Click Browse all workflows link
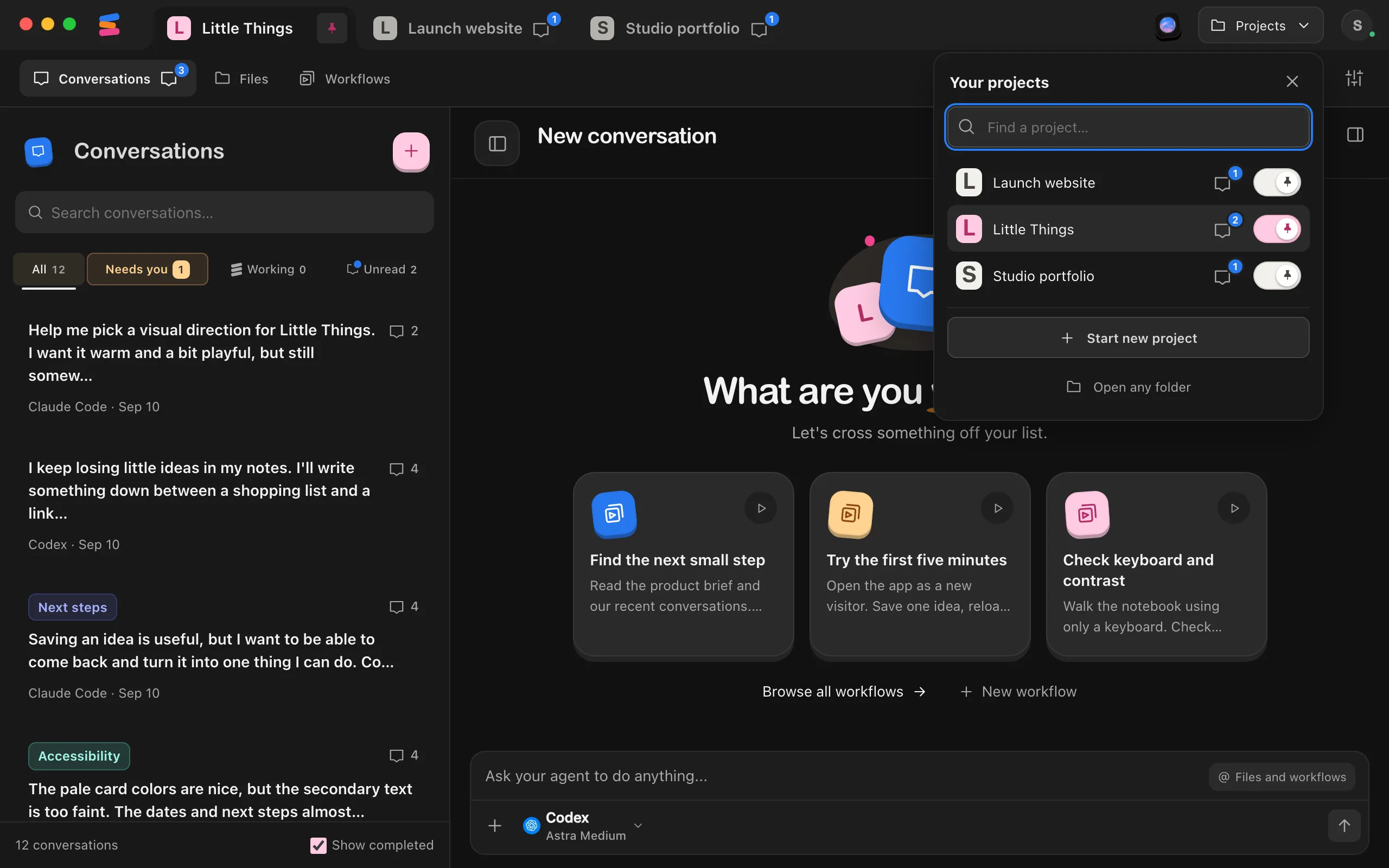Image resolution: width=1389 pixels, height=868 pixels. click(844, 692)
